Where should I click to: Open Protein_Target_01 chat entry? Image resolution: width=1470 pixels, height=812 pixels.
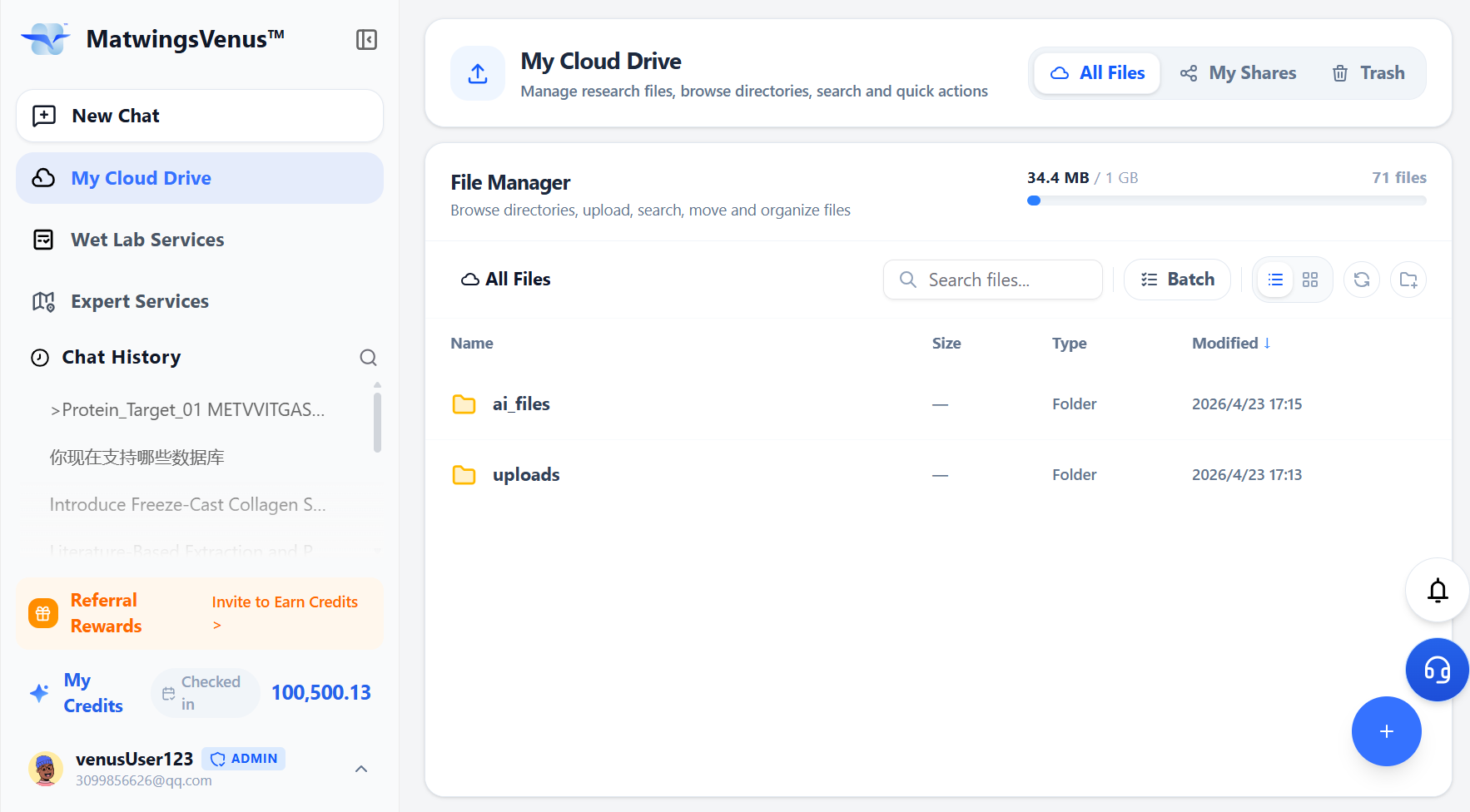[187, 409]
